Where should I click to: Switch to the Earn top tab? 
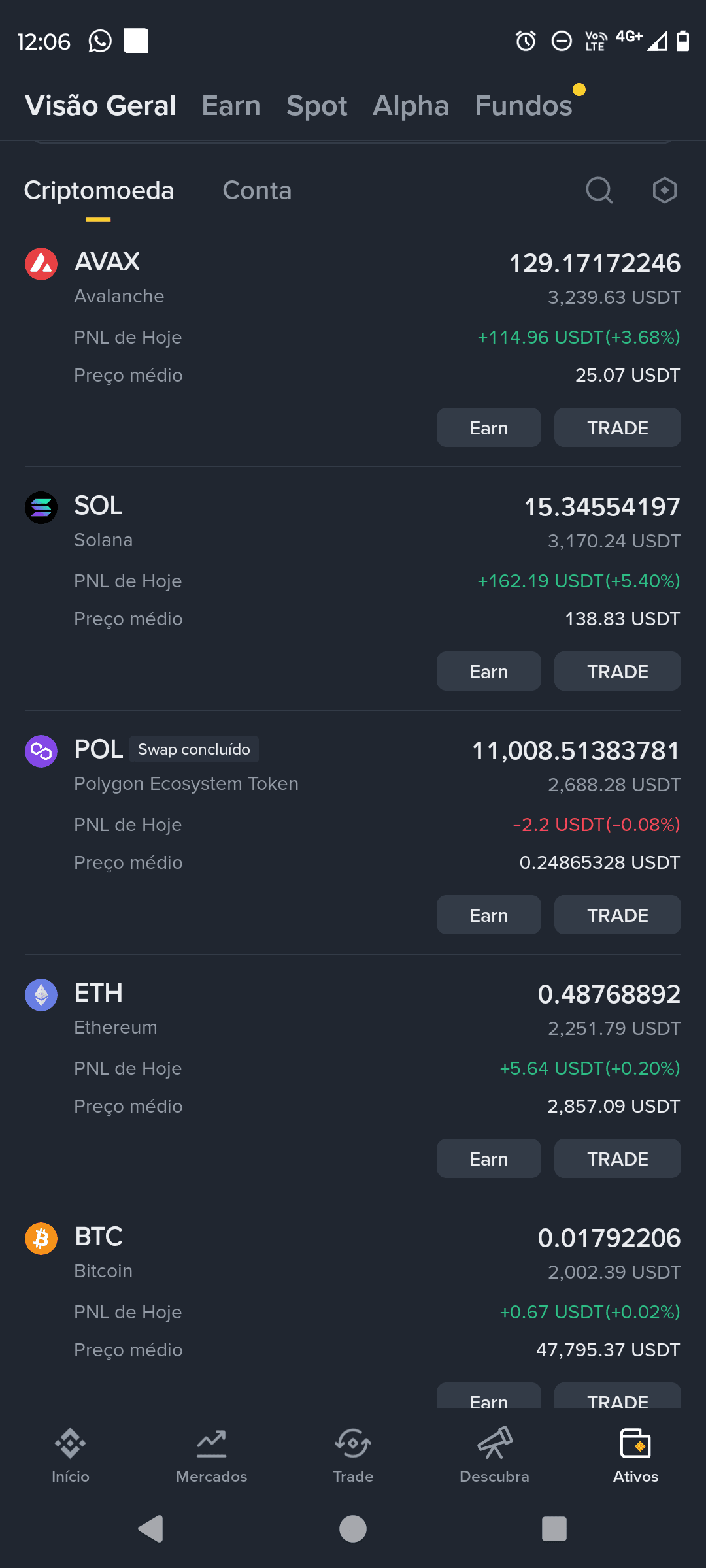(x=231, y=106)
